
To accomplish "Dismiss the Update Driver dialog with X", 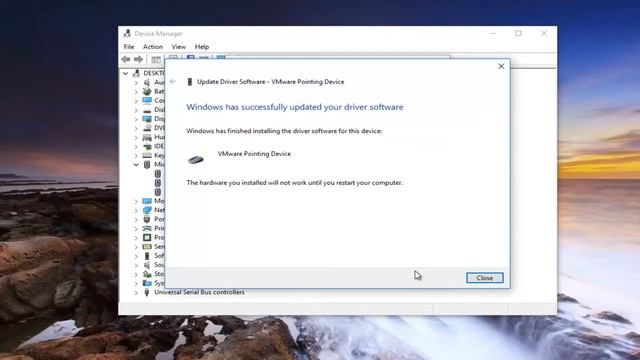I will click(x=501, y=66).
